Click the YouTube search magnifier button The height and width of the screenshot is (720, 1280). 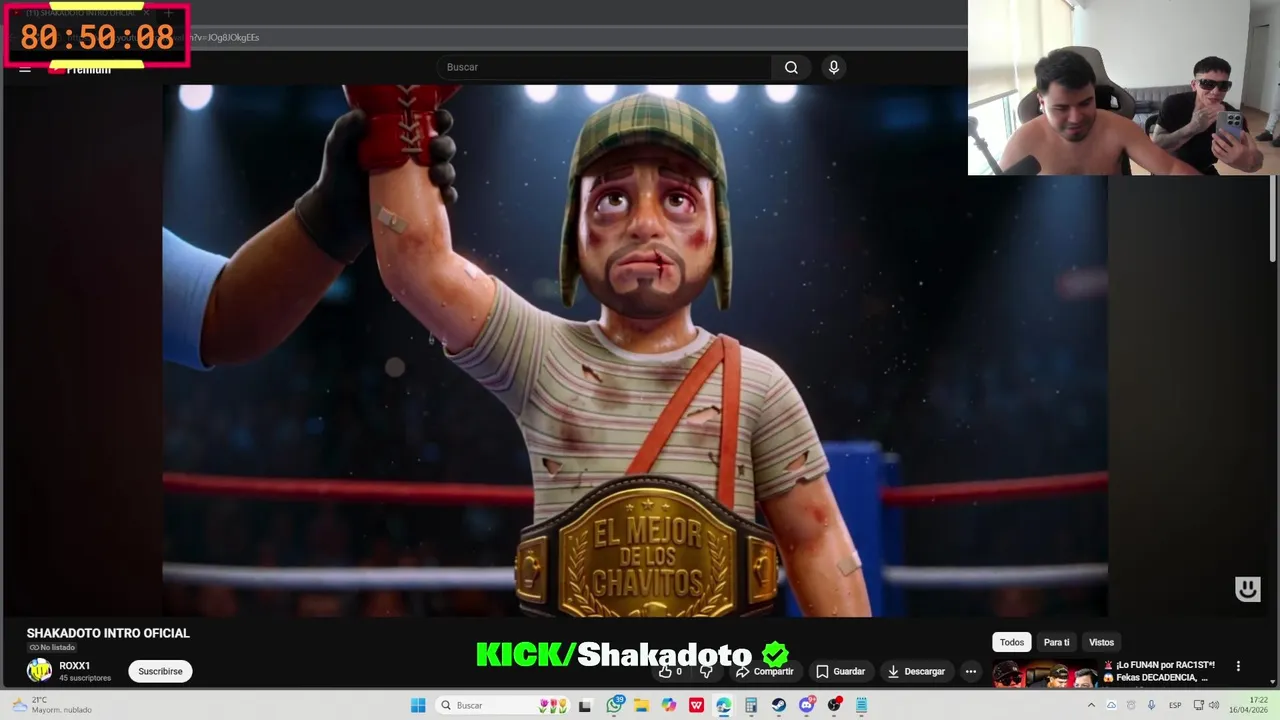coord(791,67)
